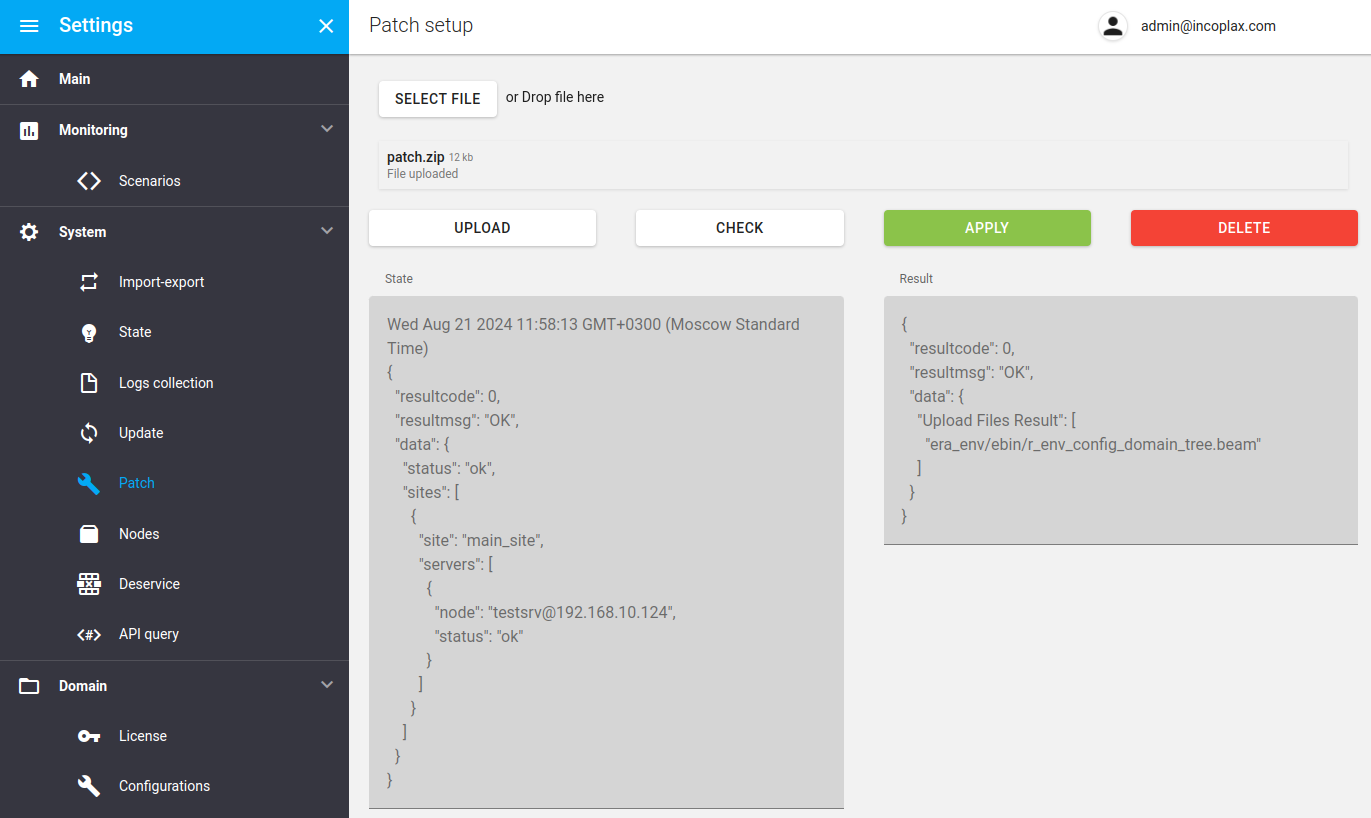Click the Result output text area

pyautogui.click(x=1121, y=420)
